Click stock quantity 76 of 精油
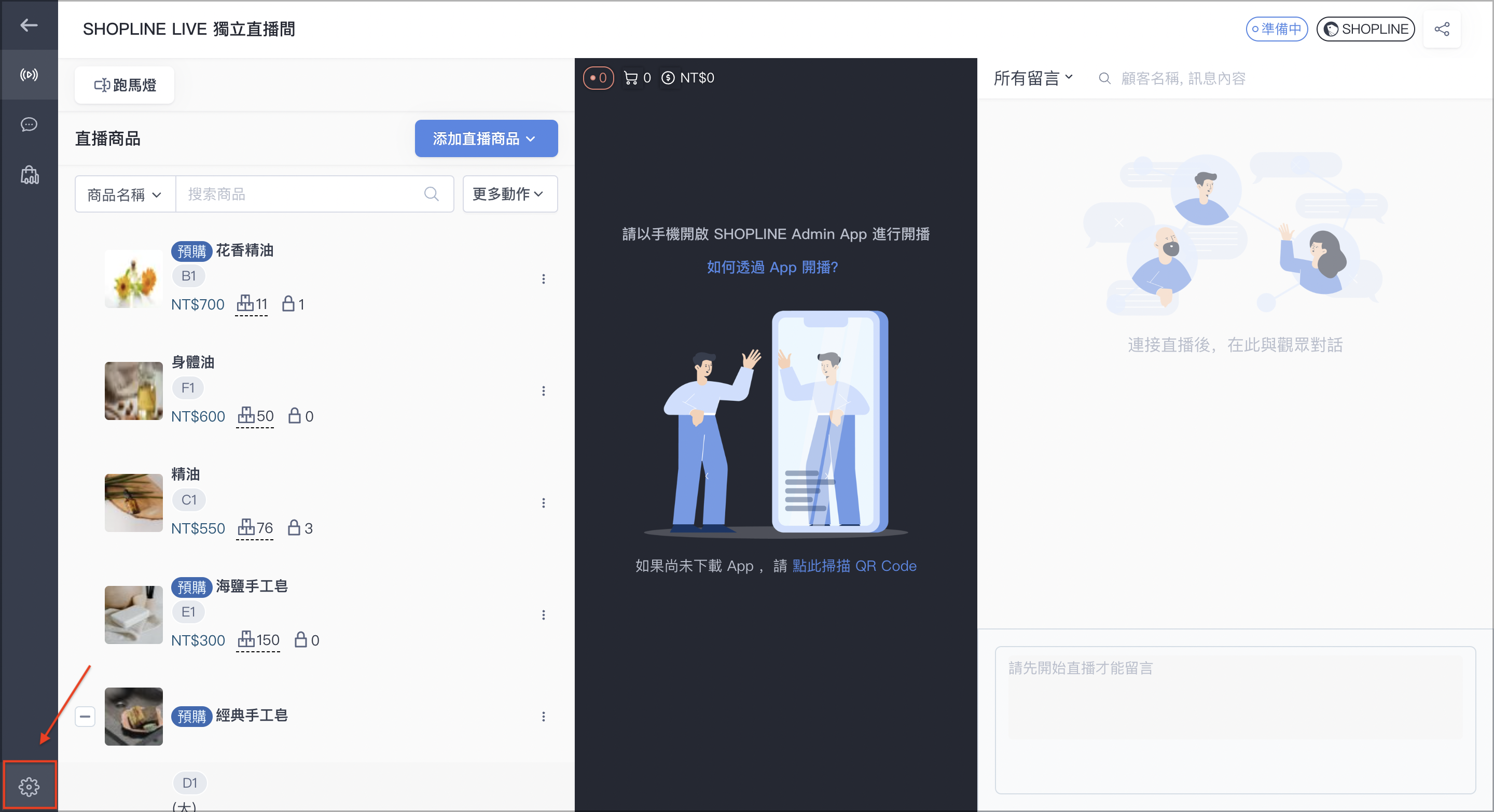The height and width of the screenshot is (812, 1494). [255, 527]
